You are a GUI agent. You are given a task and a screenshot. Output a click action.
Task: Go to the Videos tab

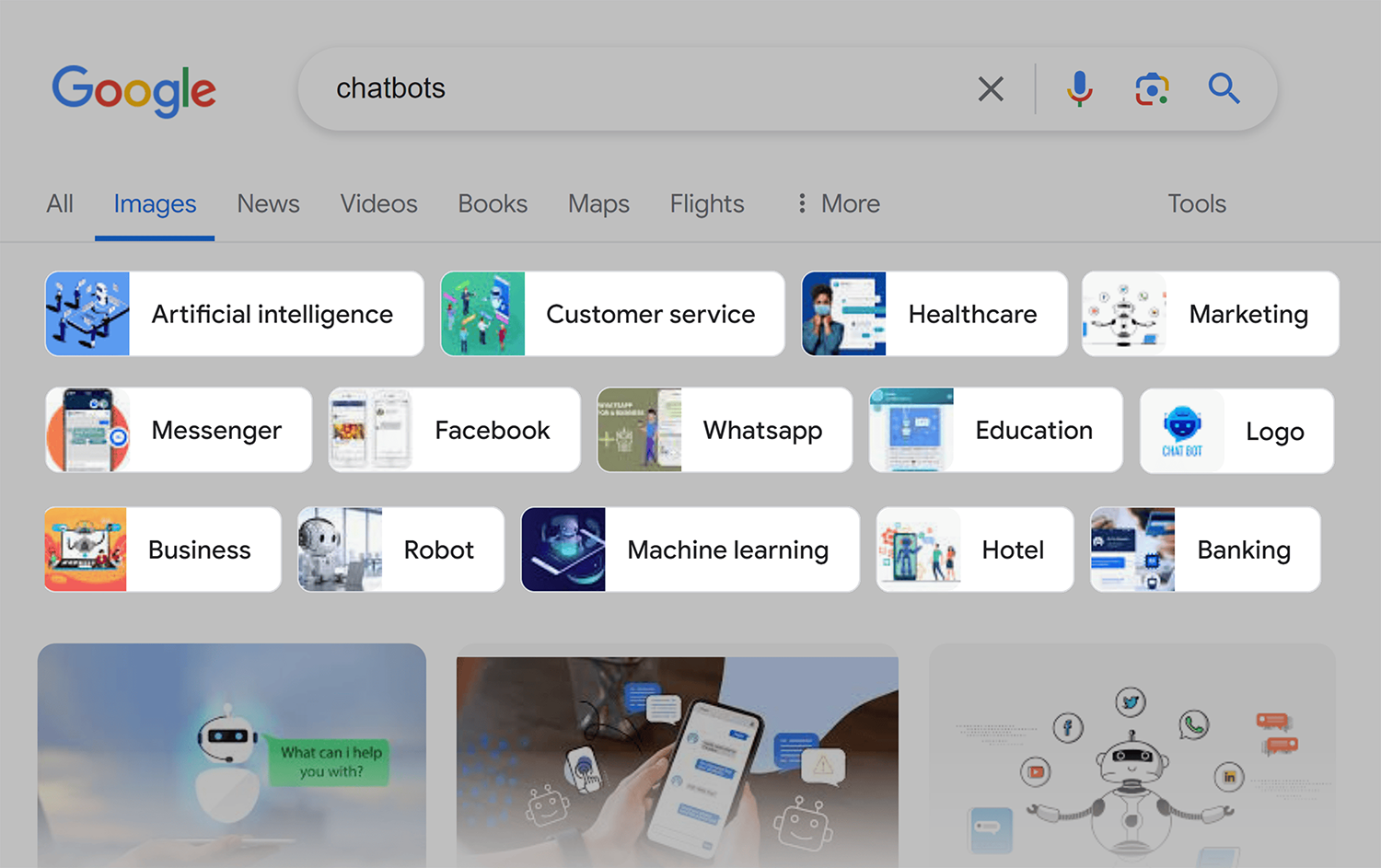[x=378, y=203]
